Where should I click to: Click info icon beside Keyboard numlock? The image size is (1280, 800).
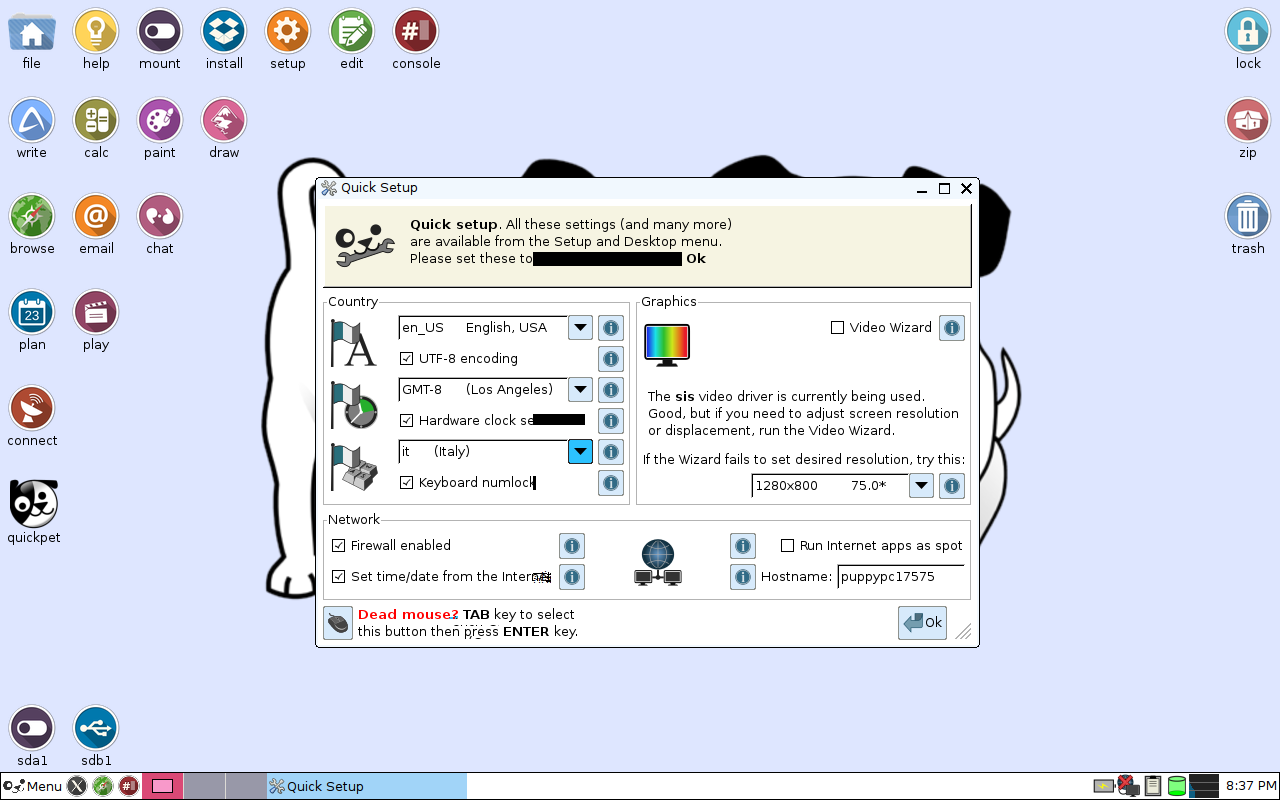(x=611, y=483)
